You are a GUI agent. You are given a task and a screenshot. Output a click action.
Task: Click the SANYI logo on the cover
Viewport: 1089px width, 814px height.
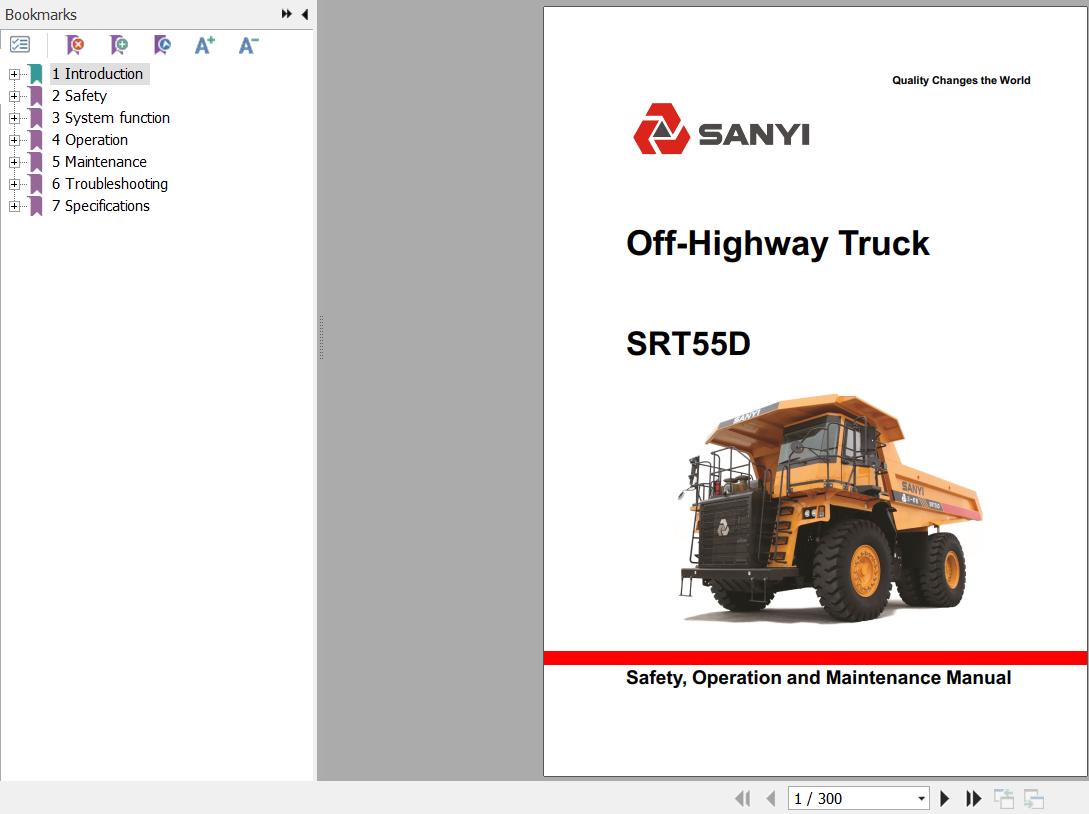pyautogui.click(x=721, y=129)
